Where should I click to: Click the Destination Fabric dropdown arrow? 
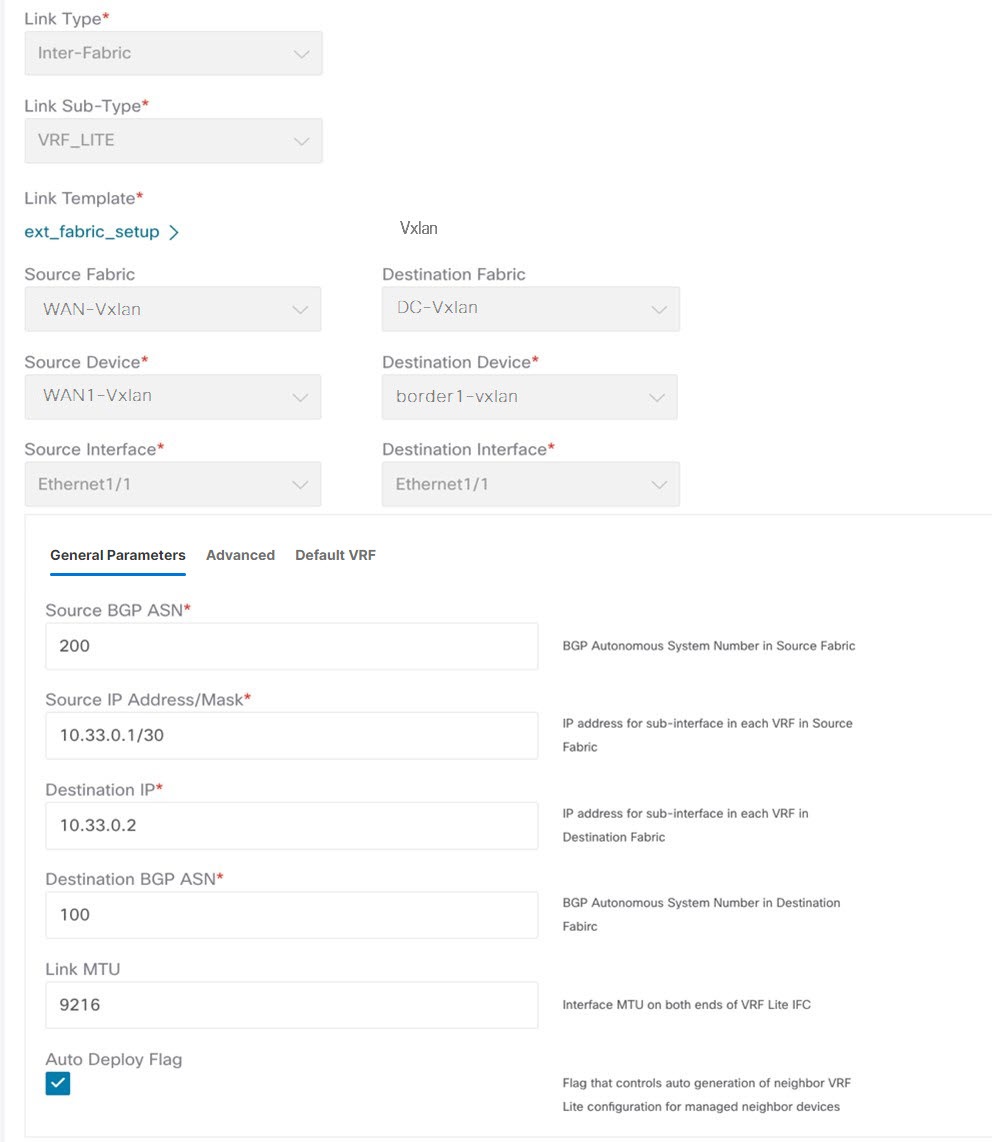[x=659, y=309]
